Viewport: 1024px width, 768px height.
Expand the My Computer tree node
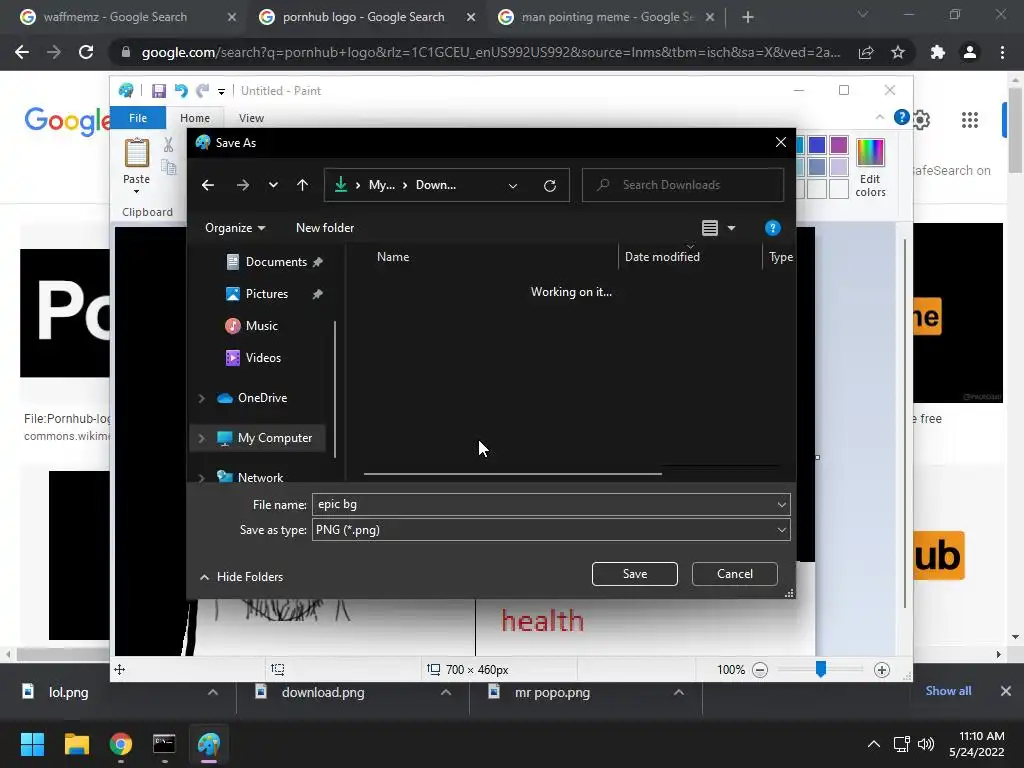202,438
